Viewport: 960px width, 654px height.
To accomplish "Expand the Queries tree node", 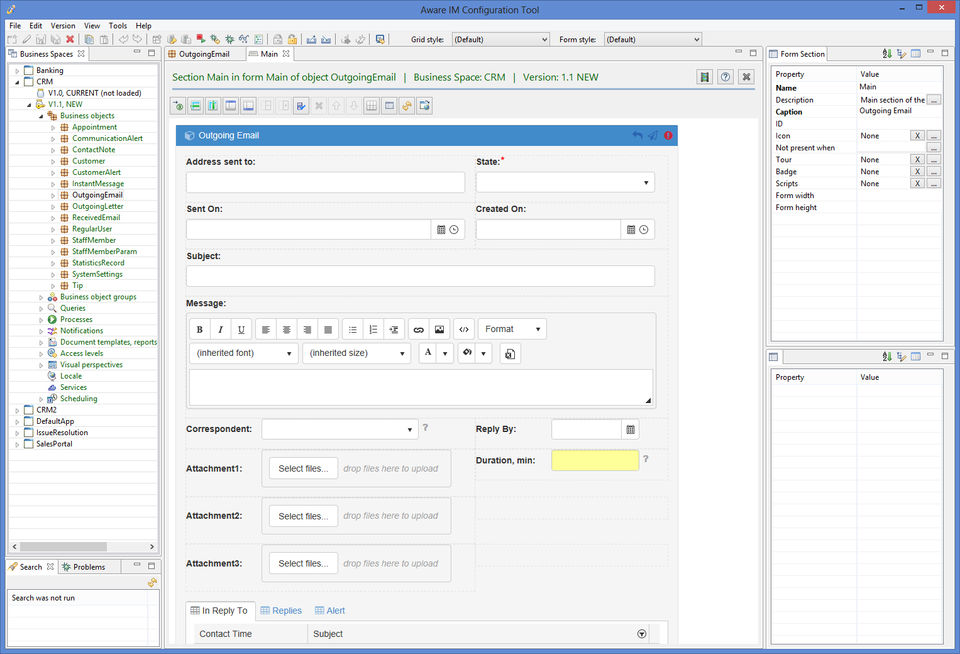I will point(41,308).
